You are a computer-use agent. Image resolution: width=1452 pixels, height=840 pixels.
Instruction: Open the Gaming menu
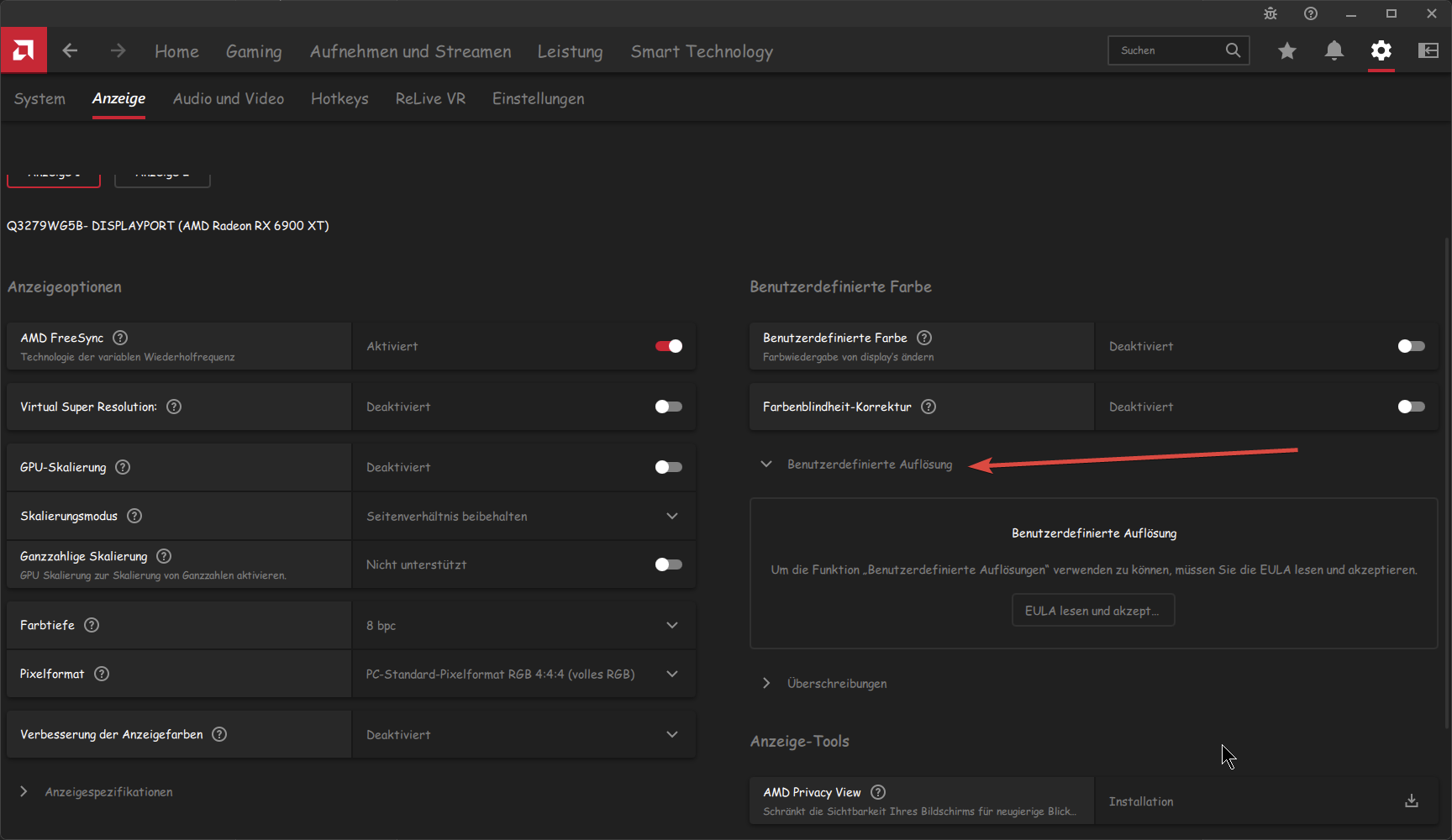point(254,51)
